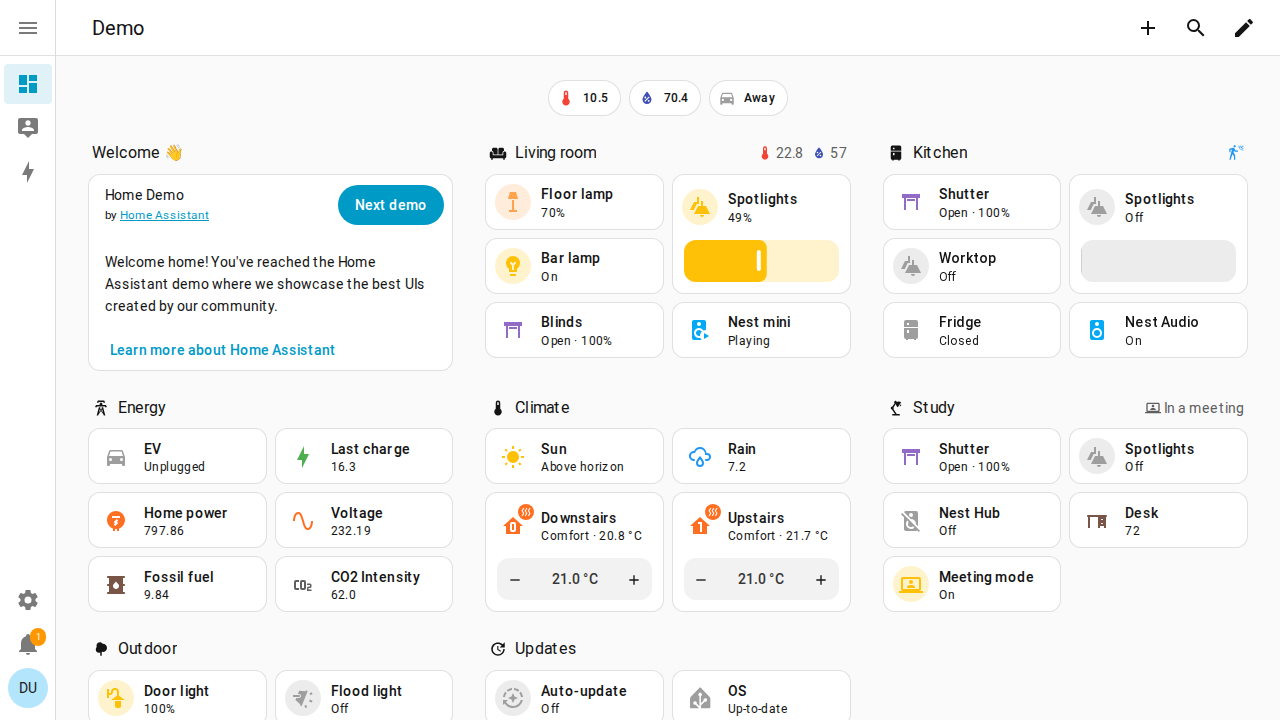Click the CO2 Intensity icon
The image size is (1280, 720).
(x=303, y=585)
